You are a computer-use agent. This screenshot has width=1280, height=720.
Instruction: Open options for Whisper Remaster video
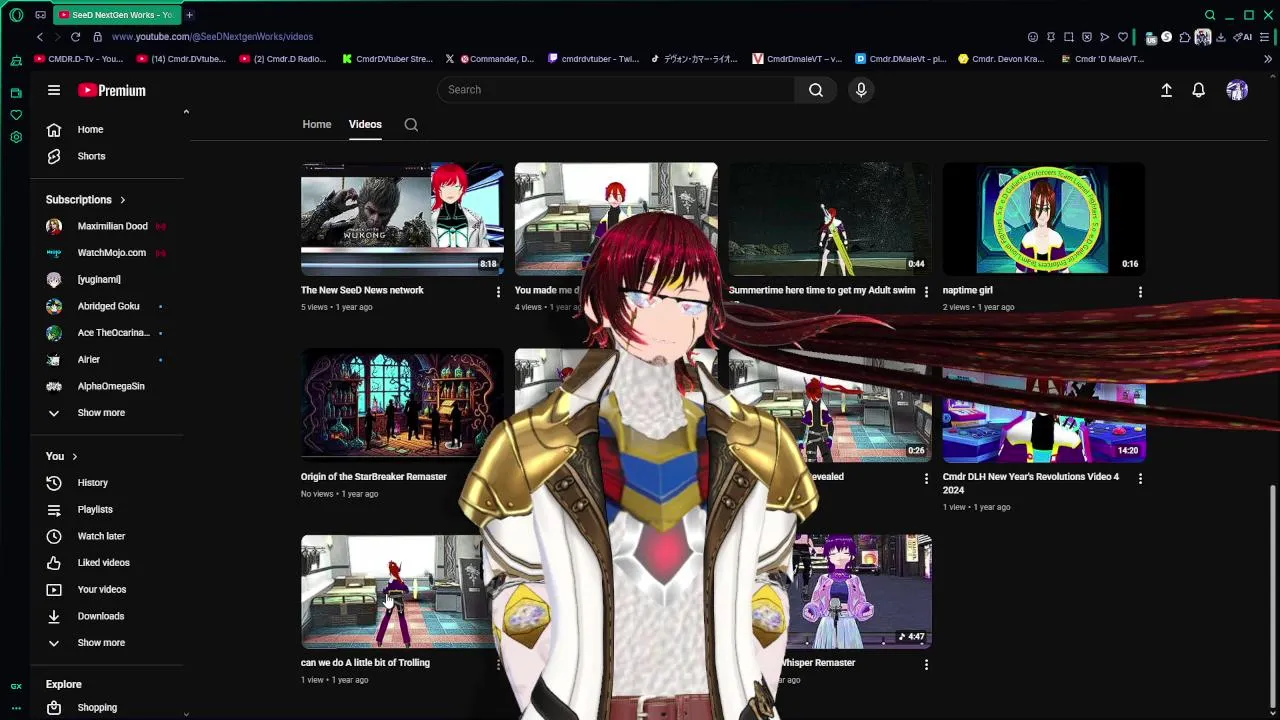[926, 664]
